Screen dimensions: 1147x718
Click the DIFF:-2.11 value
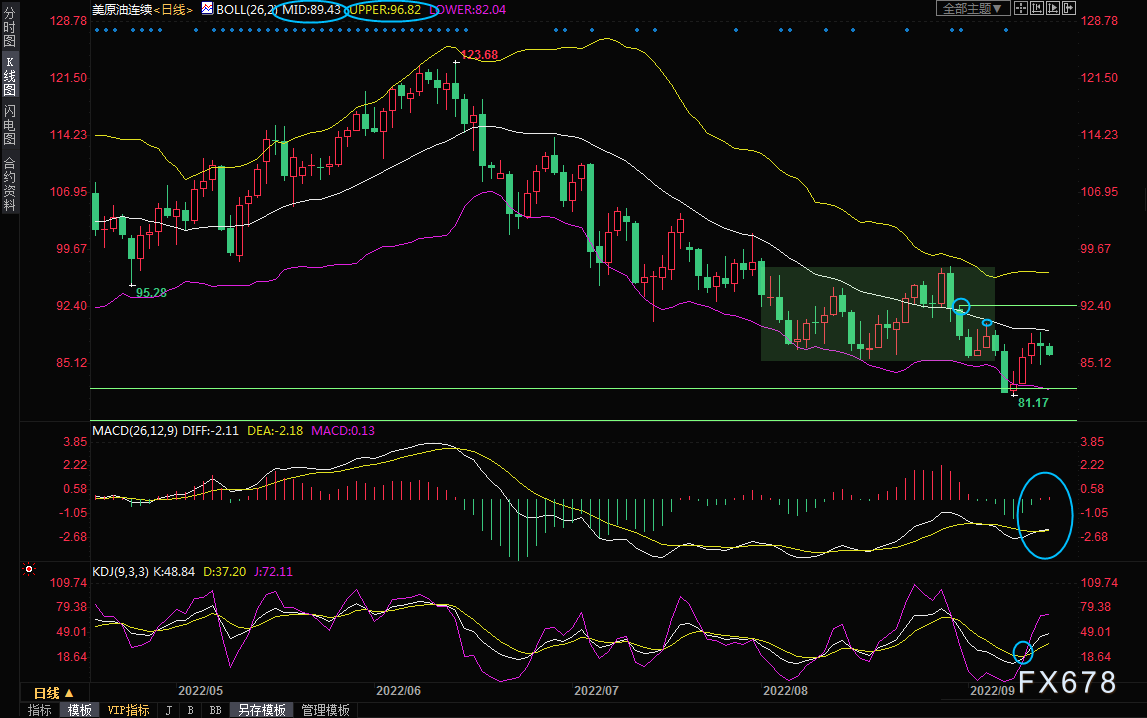point(211,431)
